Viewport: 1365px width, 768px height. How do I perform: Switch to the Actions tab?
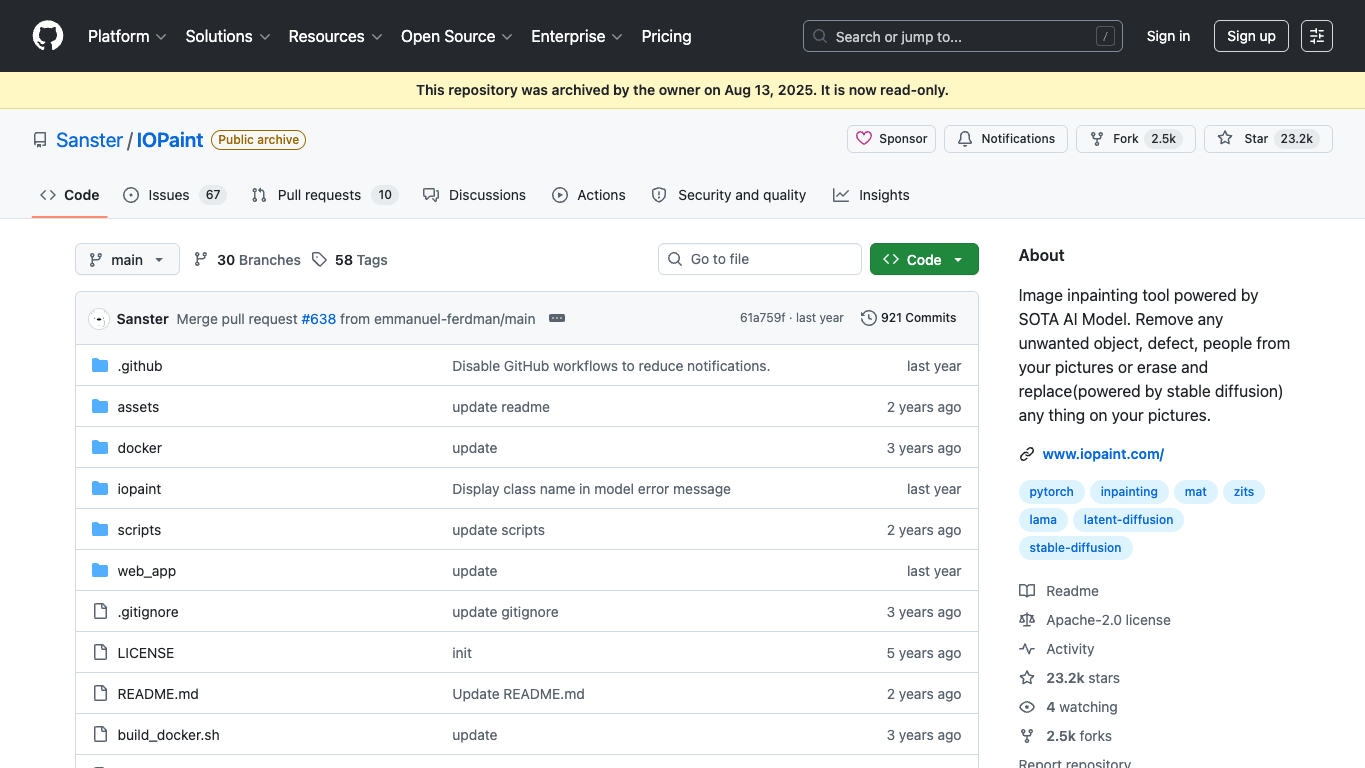pyautogui.click(x=589, y=195)
